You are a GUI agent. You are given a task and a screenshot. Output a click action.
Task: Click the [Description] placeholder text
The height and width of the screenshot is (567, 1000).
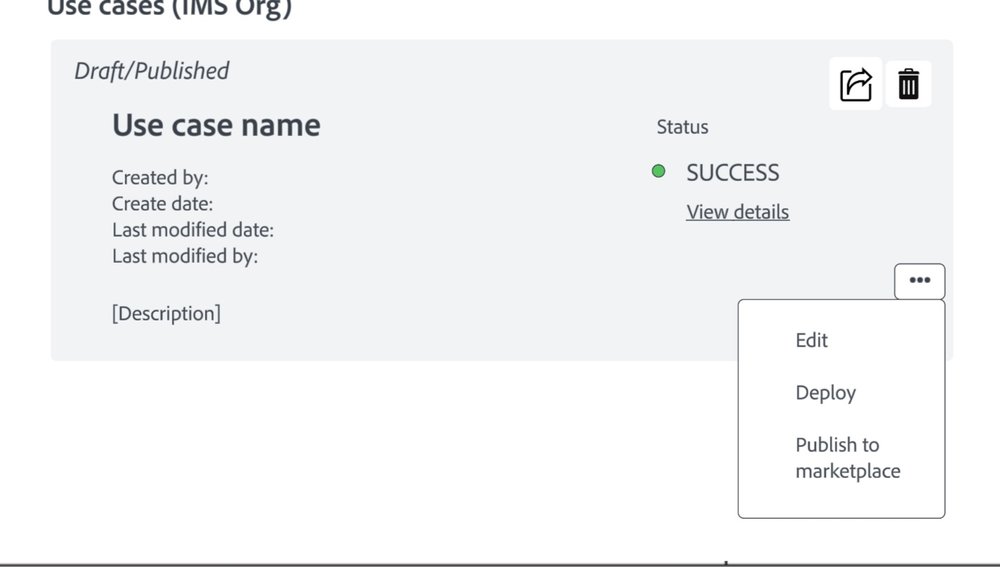coord(166,313)
